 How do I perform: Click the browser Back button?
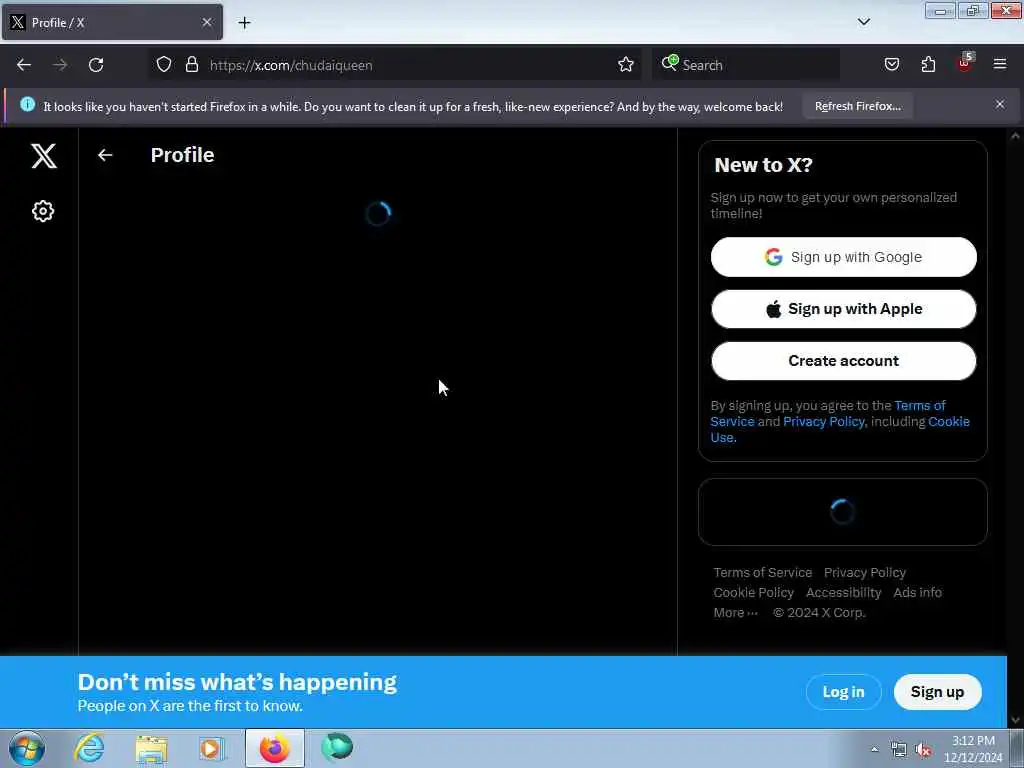(24, 65)
